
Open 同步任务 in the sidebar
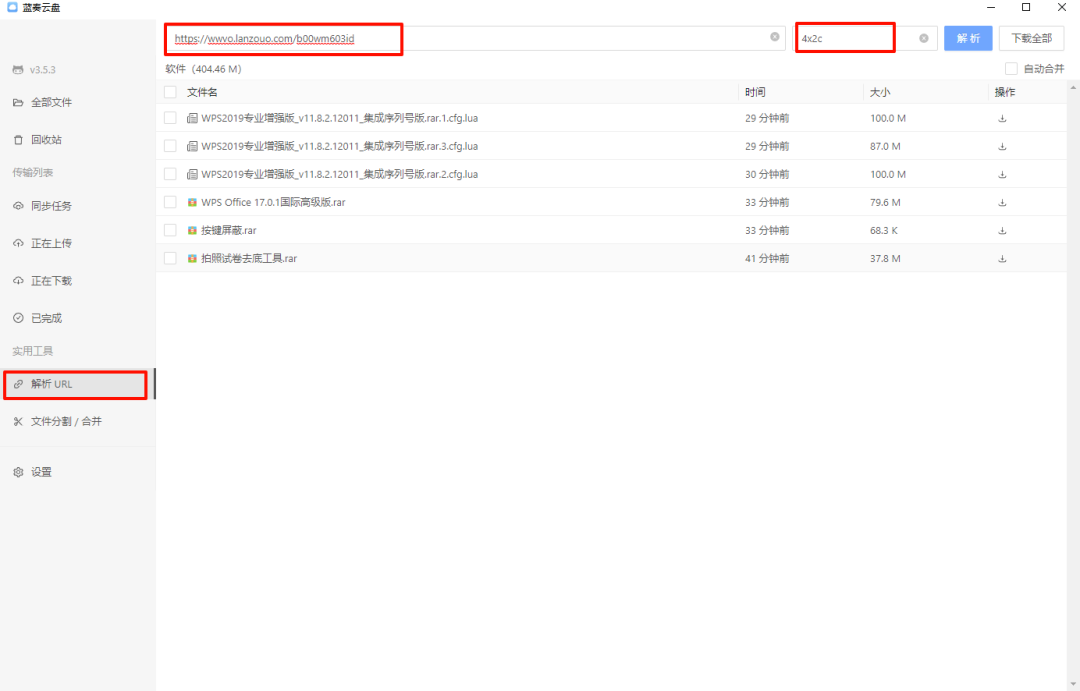point(78,206)
